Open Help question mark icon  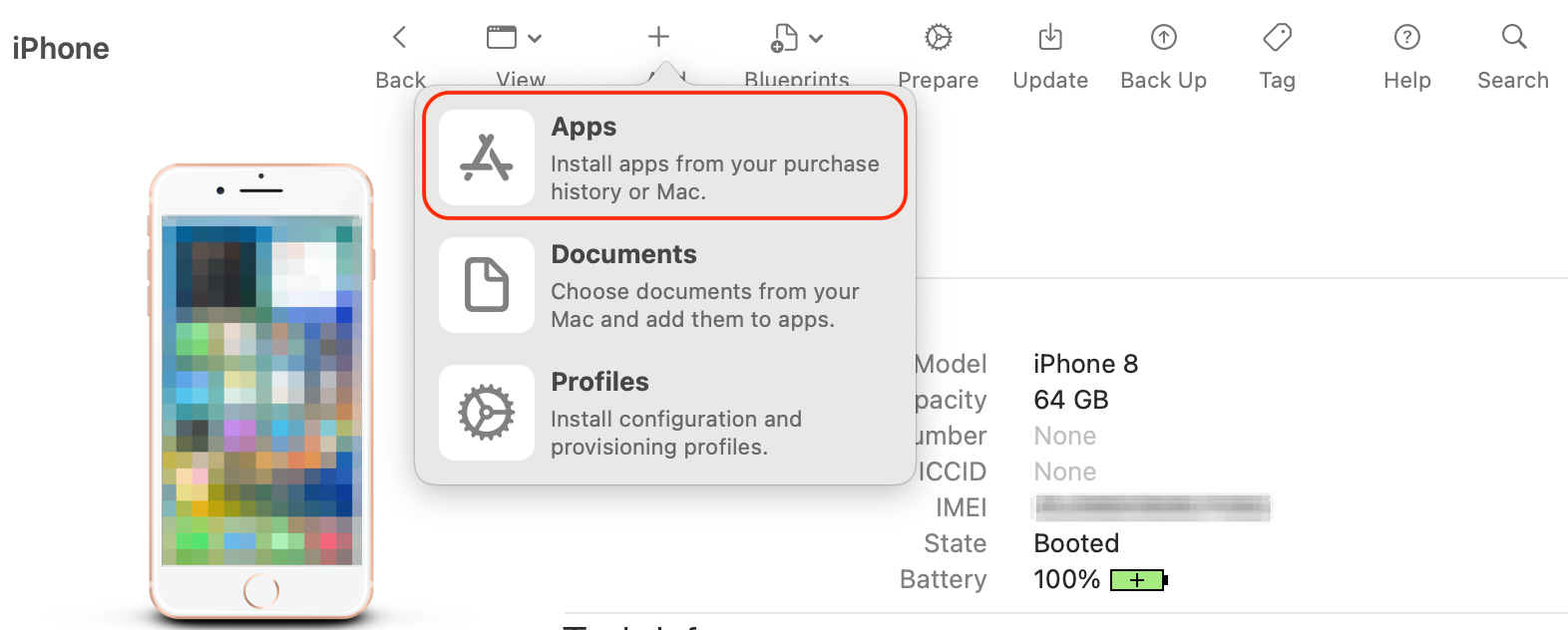point(1407,38)
